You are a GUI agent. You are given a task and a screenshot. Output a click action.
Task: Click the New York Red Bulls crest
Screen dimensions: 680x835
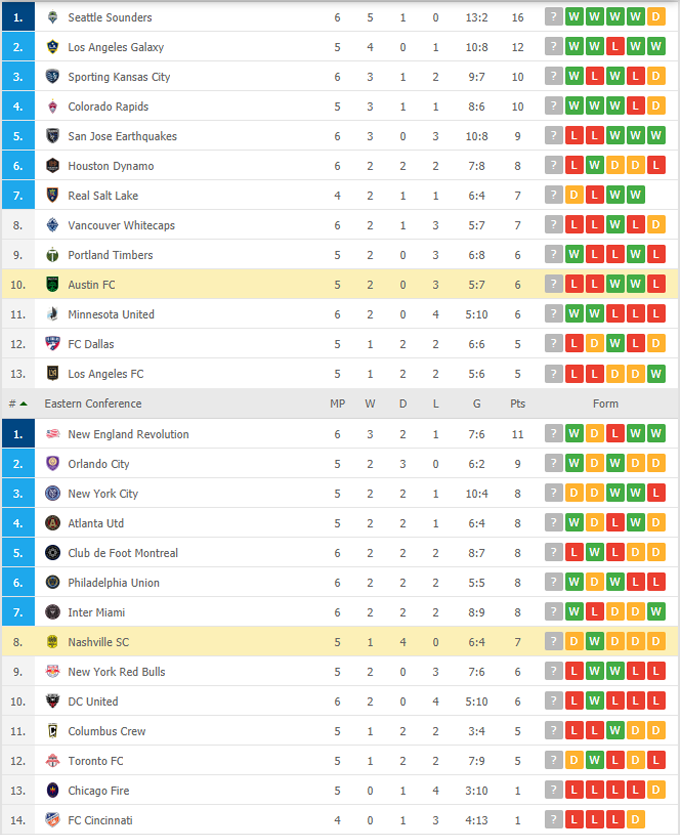[x=53, y=672]
